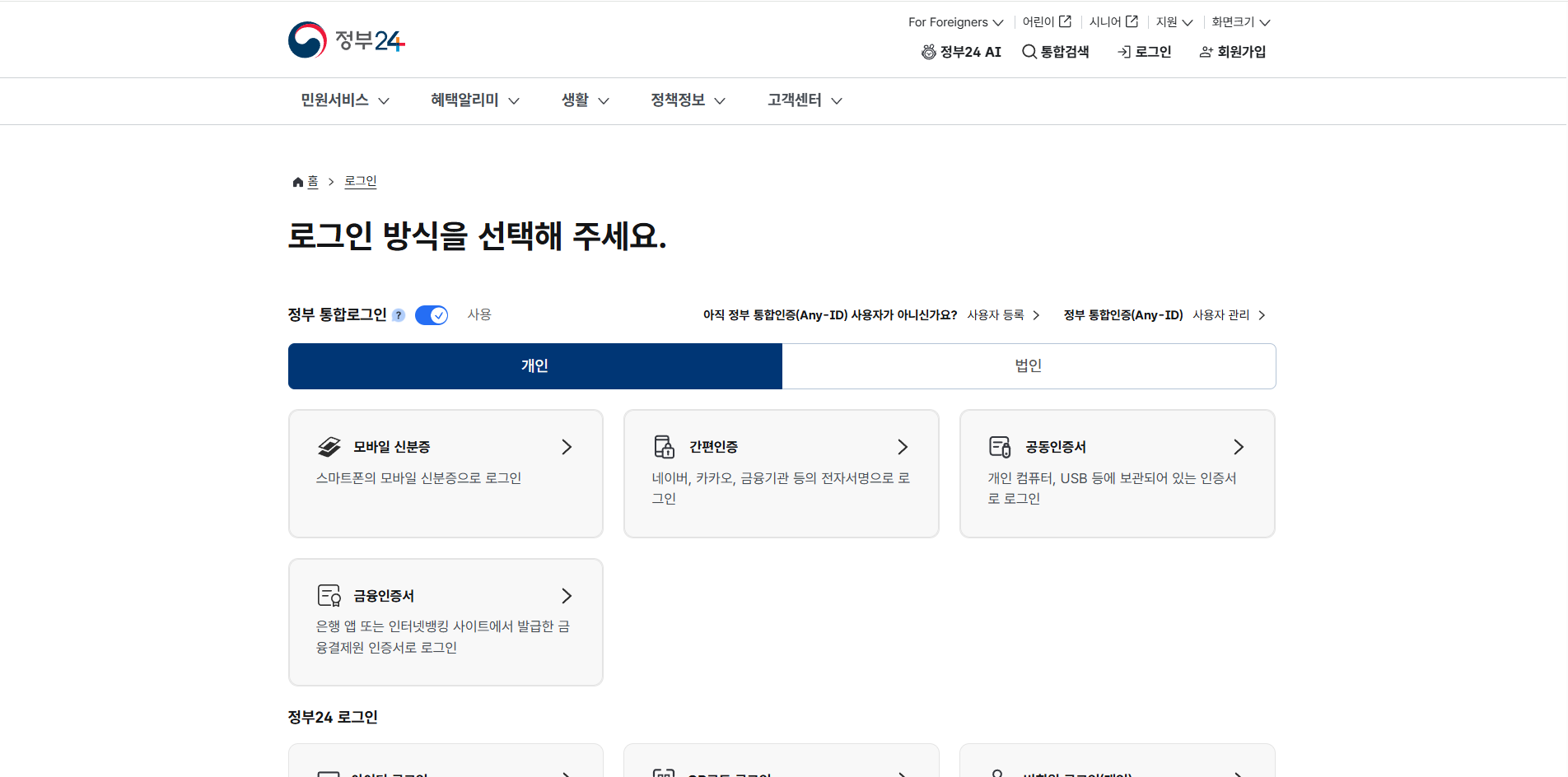
Task: Select the 개인 tab
Action: 535,366
